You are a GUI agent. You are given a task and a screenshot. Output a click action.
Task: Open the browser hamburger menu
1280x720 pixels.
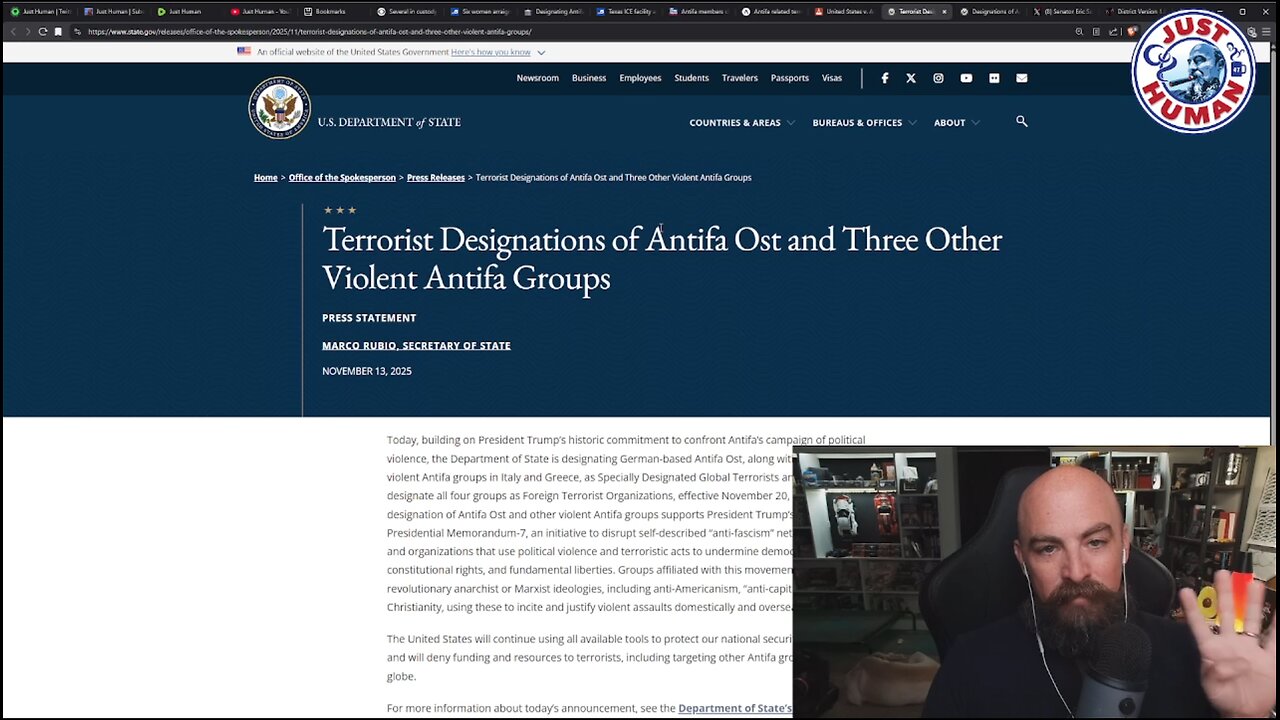1266,32
